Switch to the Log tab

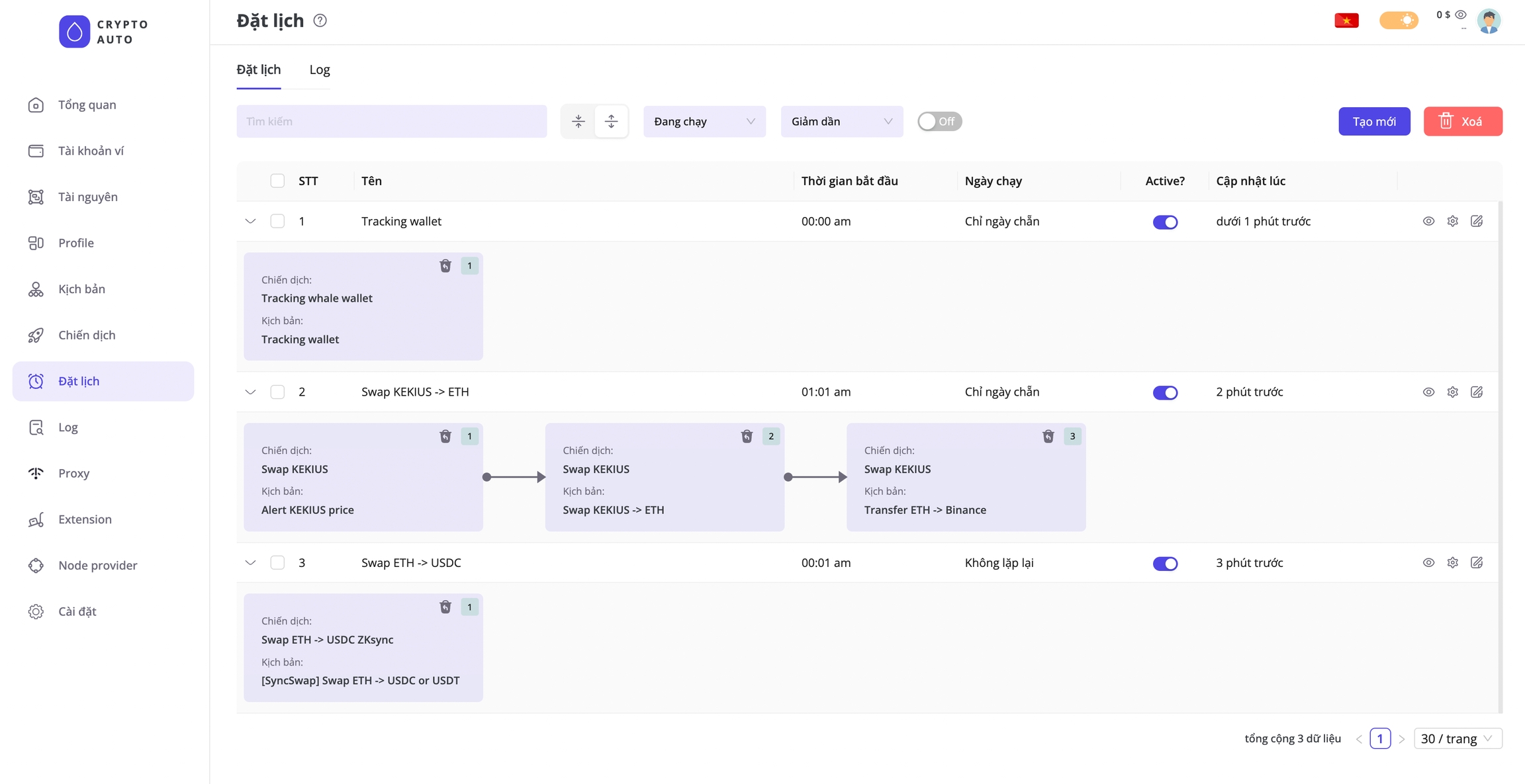coord(320,69)
